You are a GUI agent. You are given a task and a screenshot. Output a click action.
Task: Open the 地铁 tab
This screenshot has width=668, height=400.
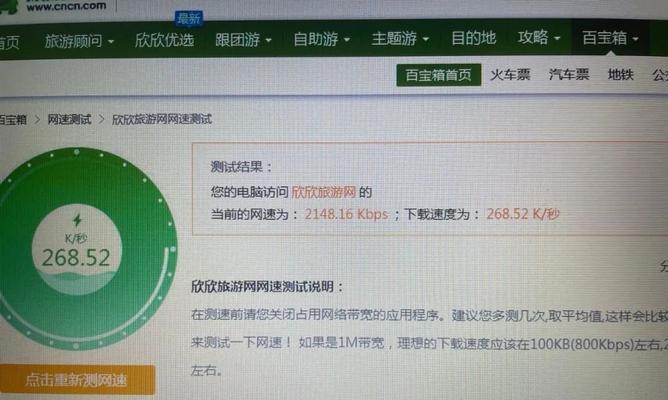pos(621,75)
